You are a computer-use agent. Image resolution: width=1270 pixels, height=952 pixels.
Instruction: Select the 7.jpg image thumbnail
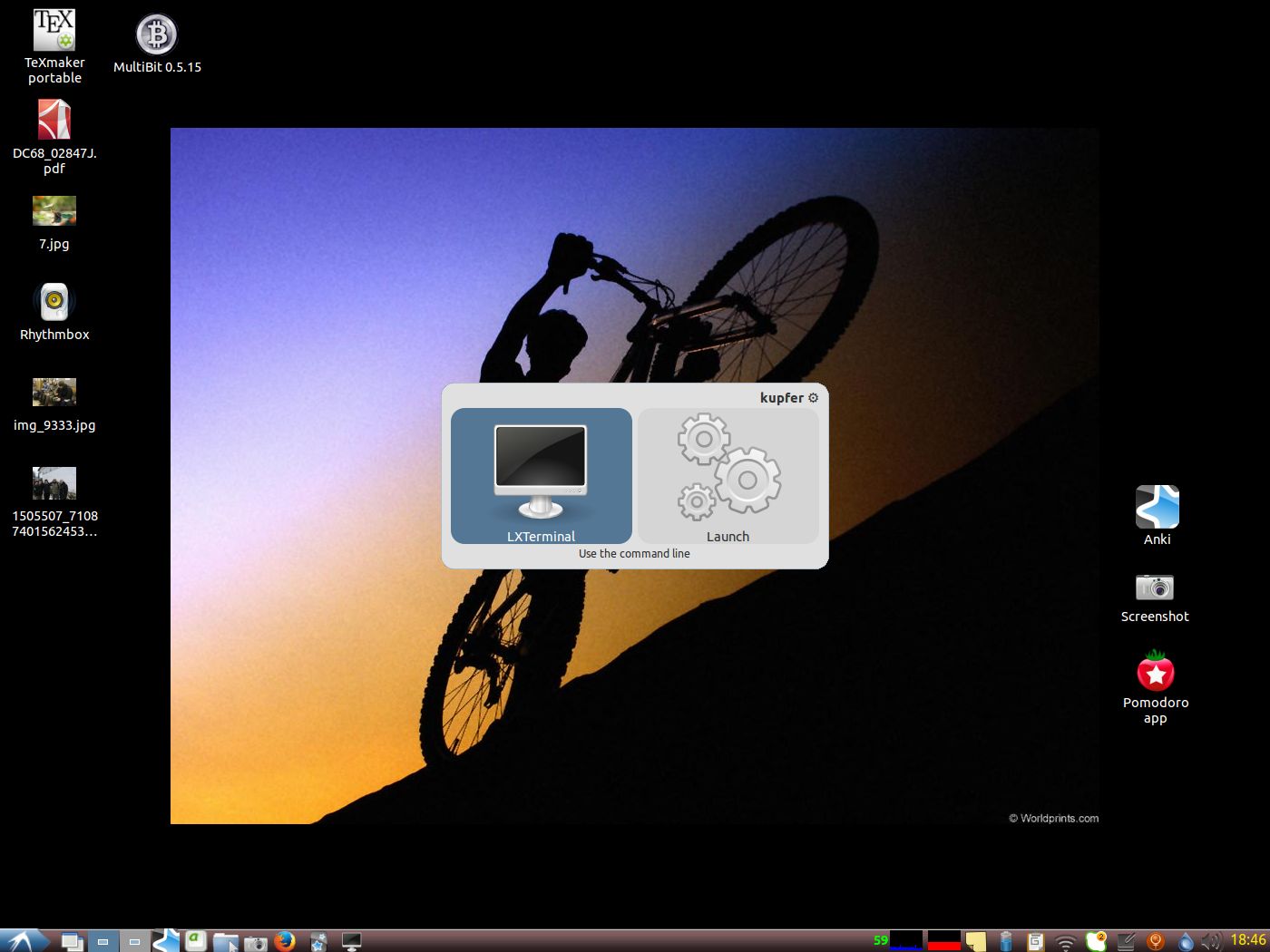[54, 223]
